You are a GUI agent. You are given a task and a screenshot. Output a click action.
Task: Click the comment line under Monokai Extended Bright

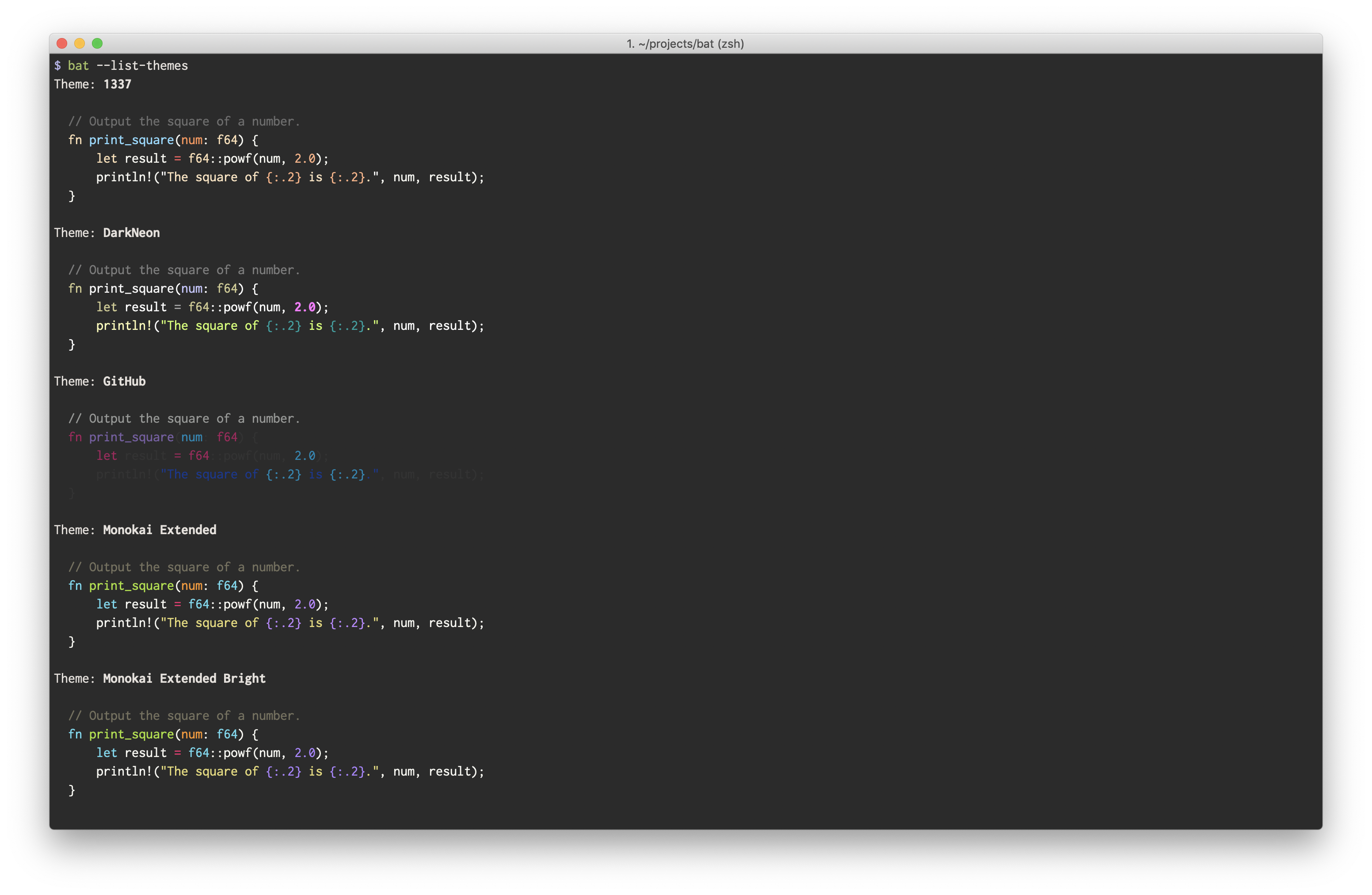[x=184, y=715]
